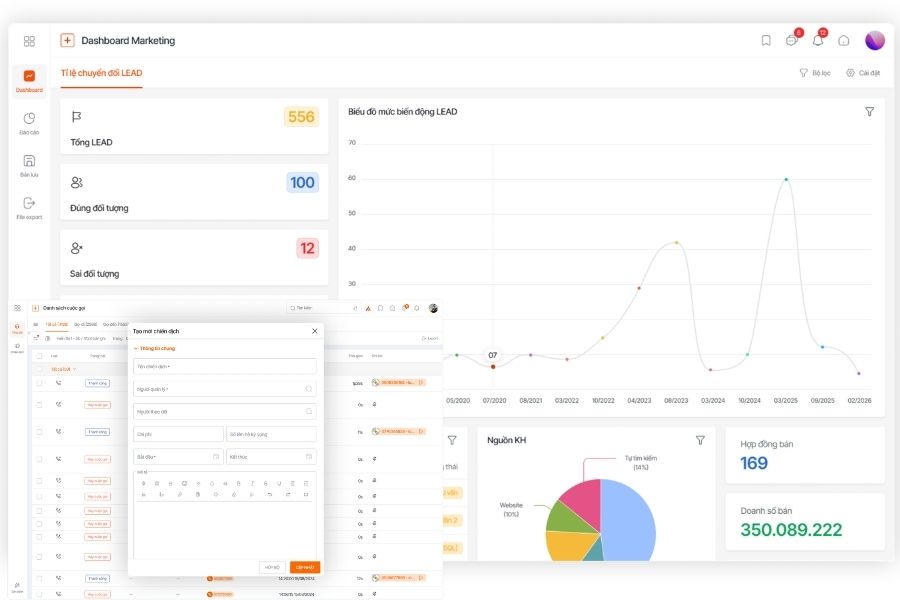Click the bell icon in call list top bar
This screenshot has width=900, height=600.
(x=417, y=308)
